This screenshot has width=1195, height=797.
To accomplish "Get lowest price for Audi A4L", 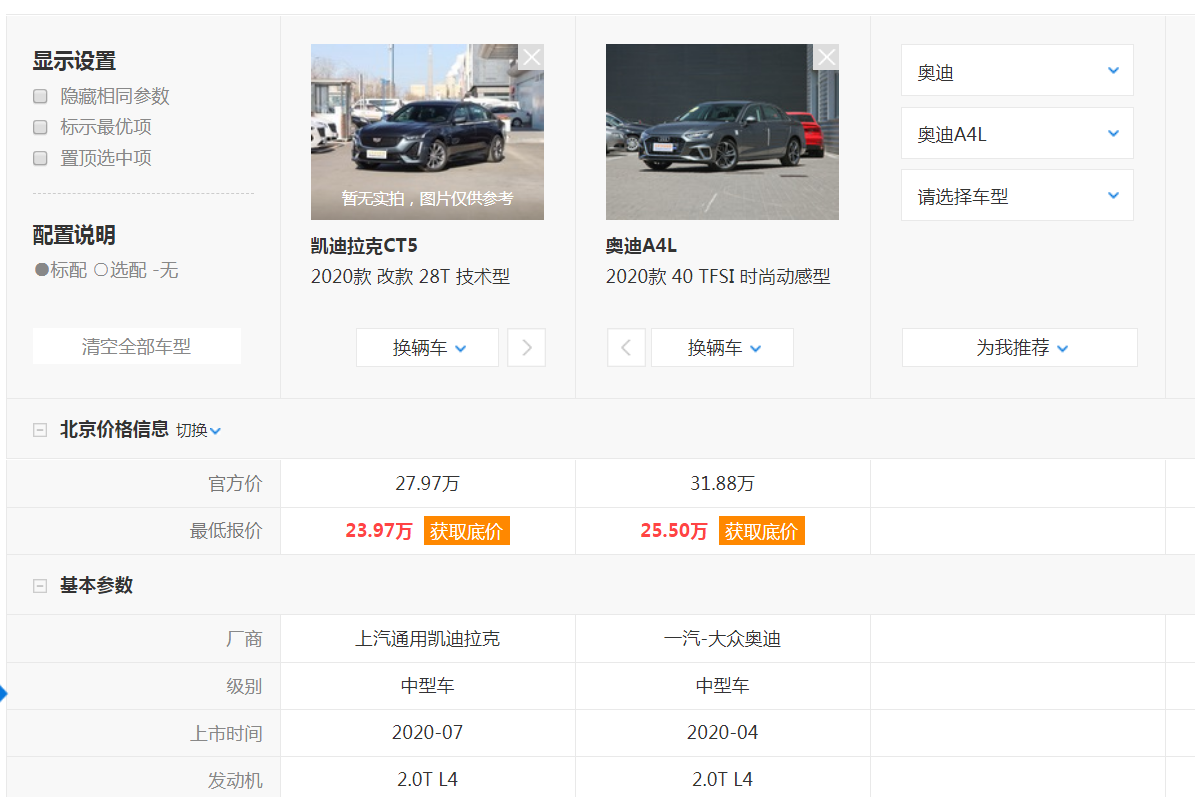I will point(761,530).
